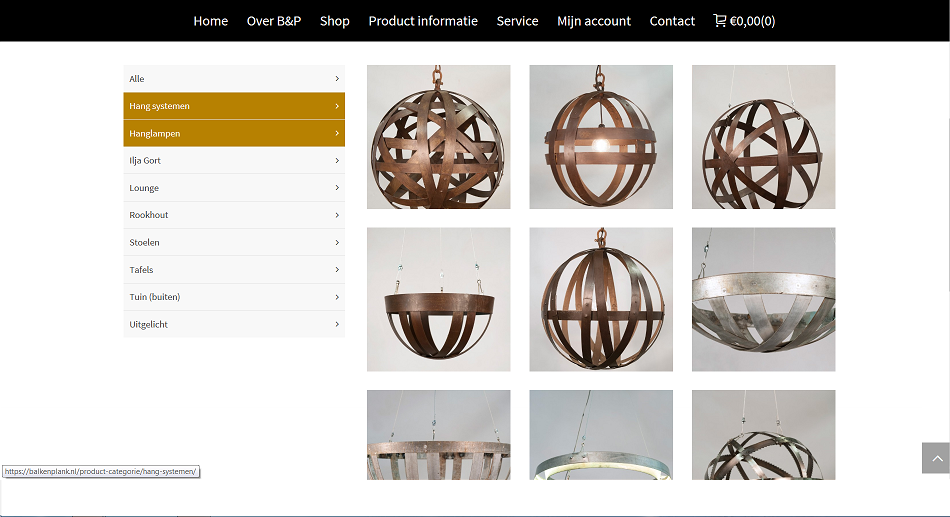The width and height of the screenshot is (950, 517).
Task: Go to the Home page
Action: pyautogui.click(x=211, y=21)
